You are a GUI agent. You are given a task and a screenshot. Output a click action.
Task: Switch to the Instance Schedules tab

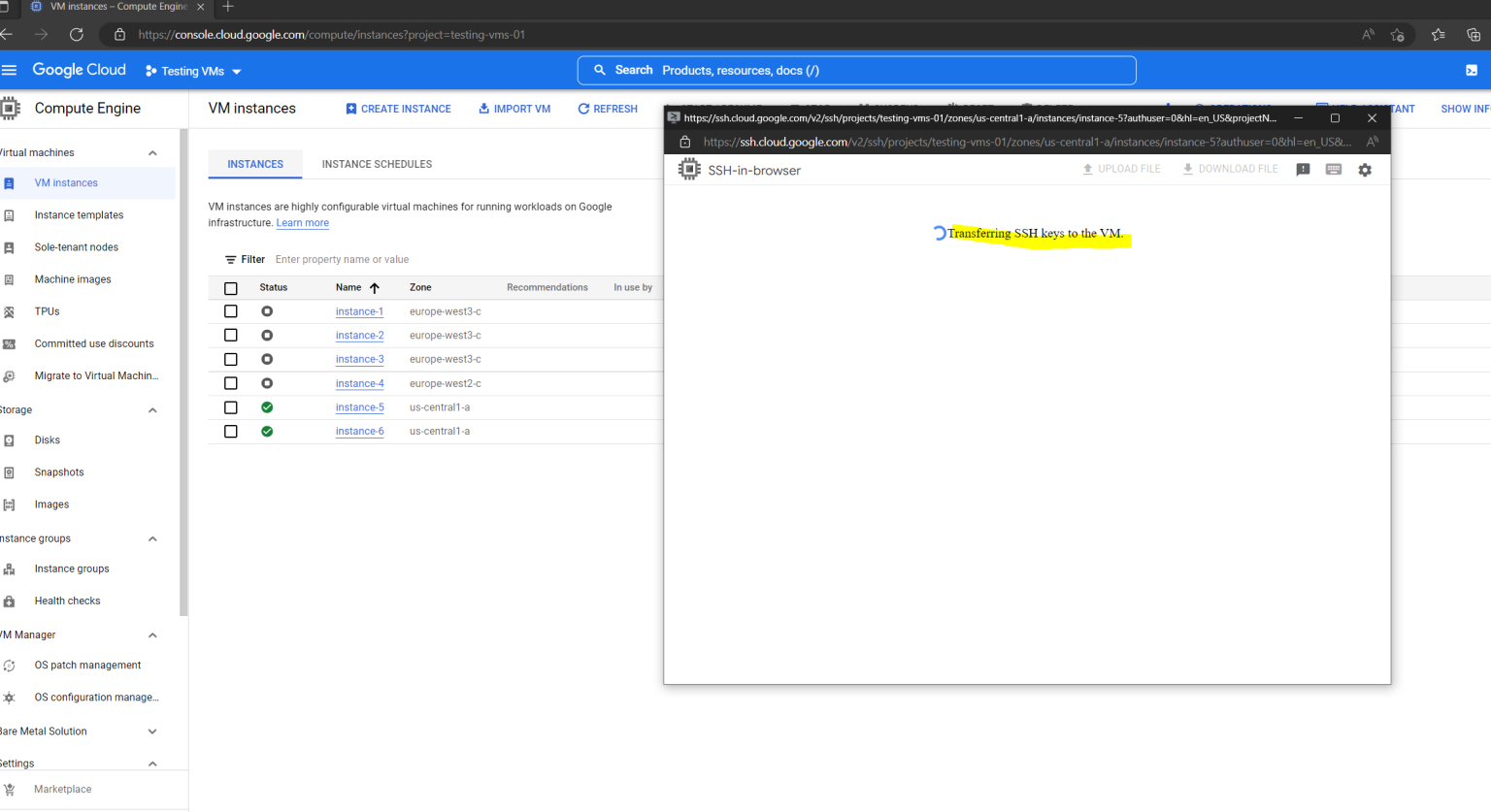tap(377, 164)
